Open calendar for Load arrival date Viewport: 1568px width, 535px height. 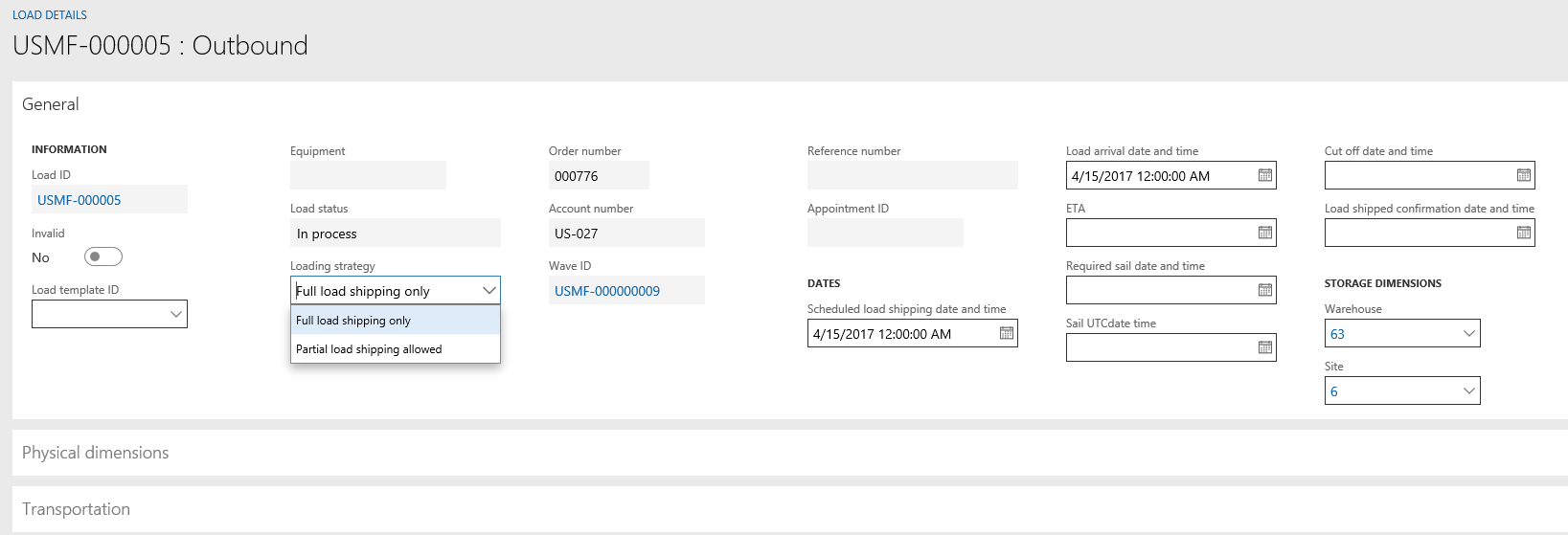[1264, 176]
